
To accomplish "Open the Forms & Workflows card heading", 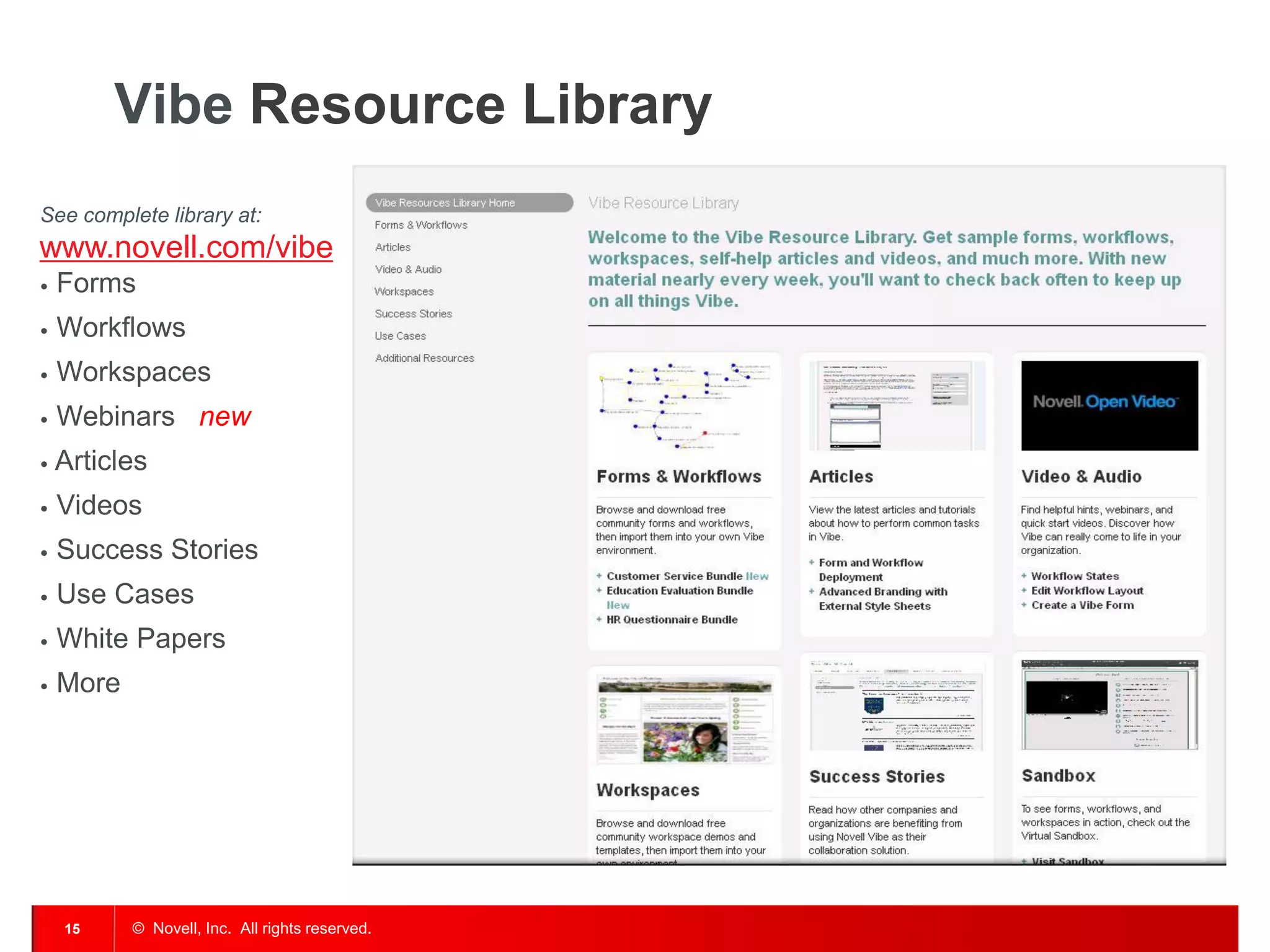I will (x=678, y=477).
